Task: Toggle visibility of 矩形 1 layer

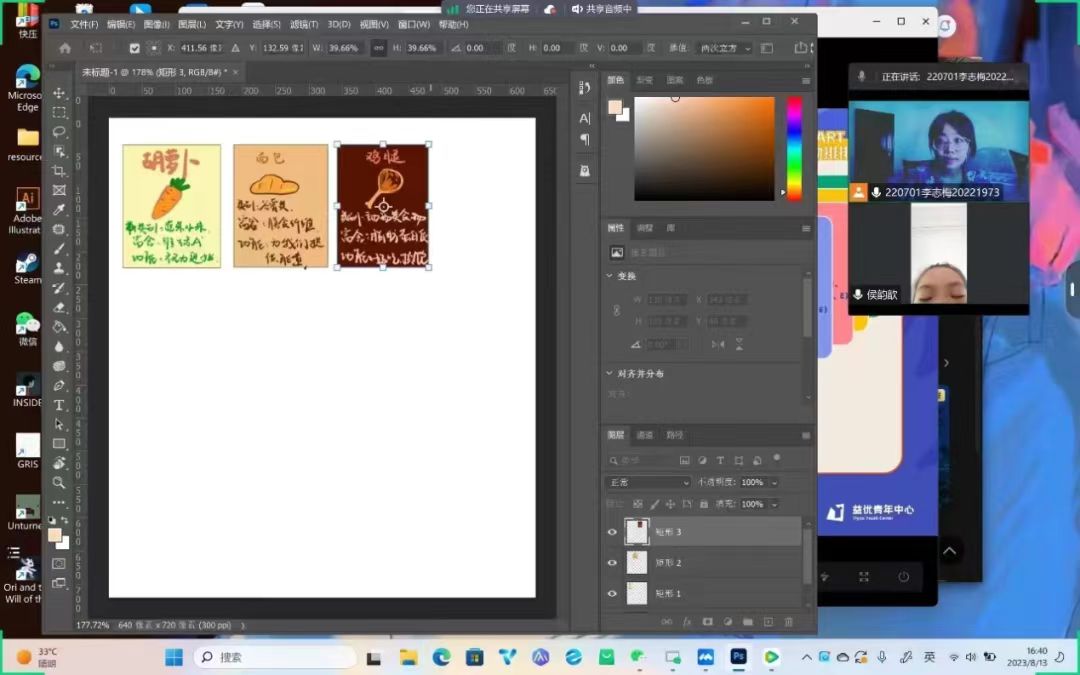Action: pyautogui.click(x=613, y=593)
